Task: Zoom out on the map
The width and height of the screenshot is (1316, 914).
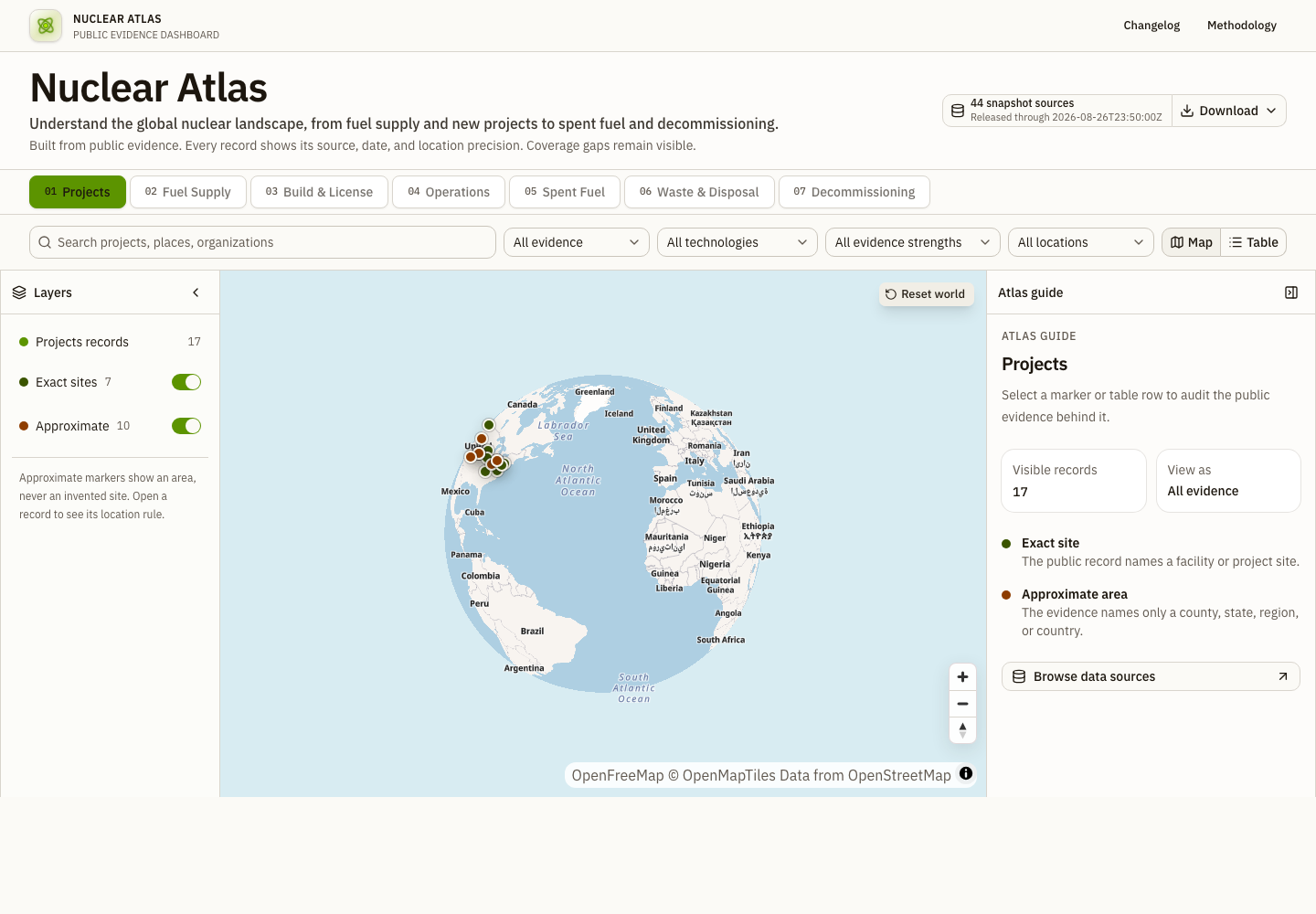Action: 962,704
